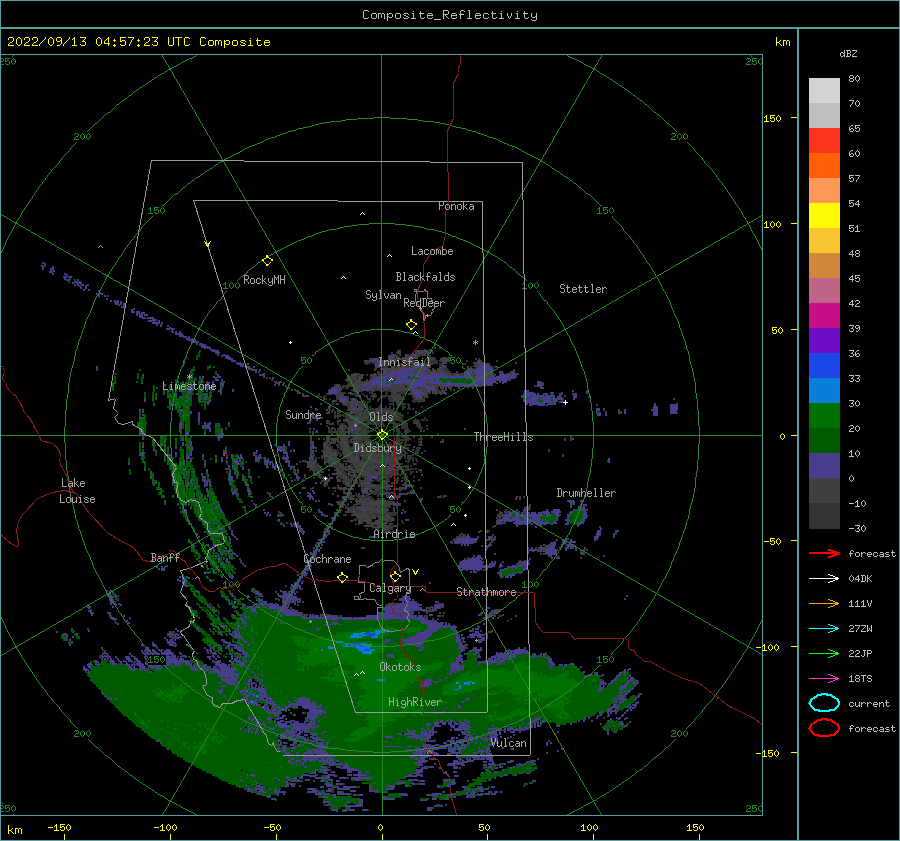Click the Drumheller label
The height and width of the screenshot is (841, 900).
pyautogui.click(x=586, y=493)
